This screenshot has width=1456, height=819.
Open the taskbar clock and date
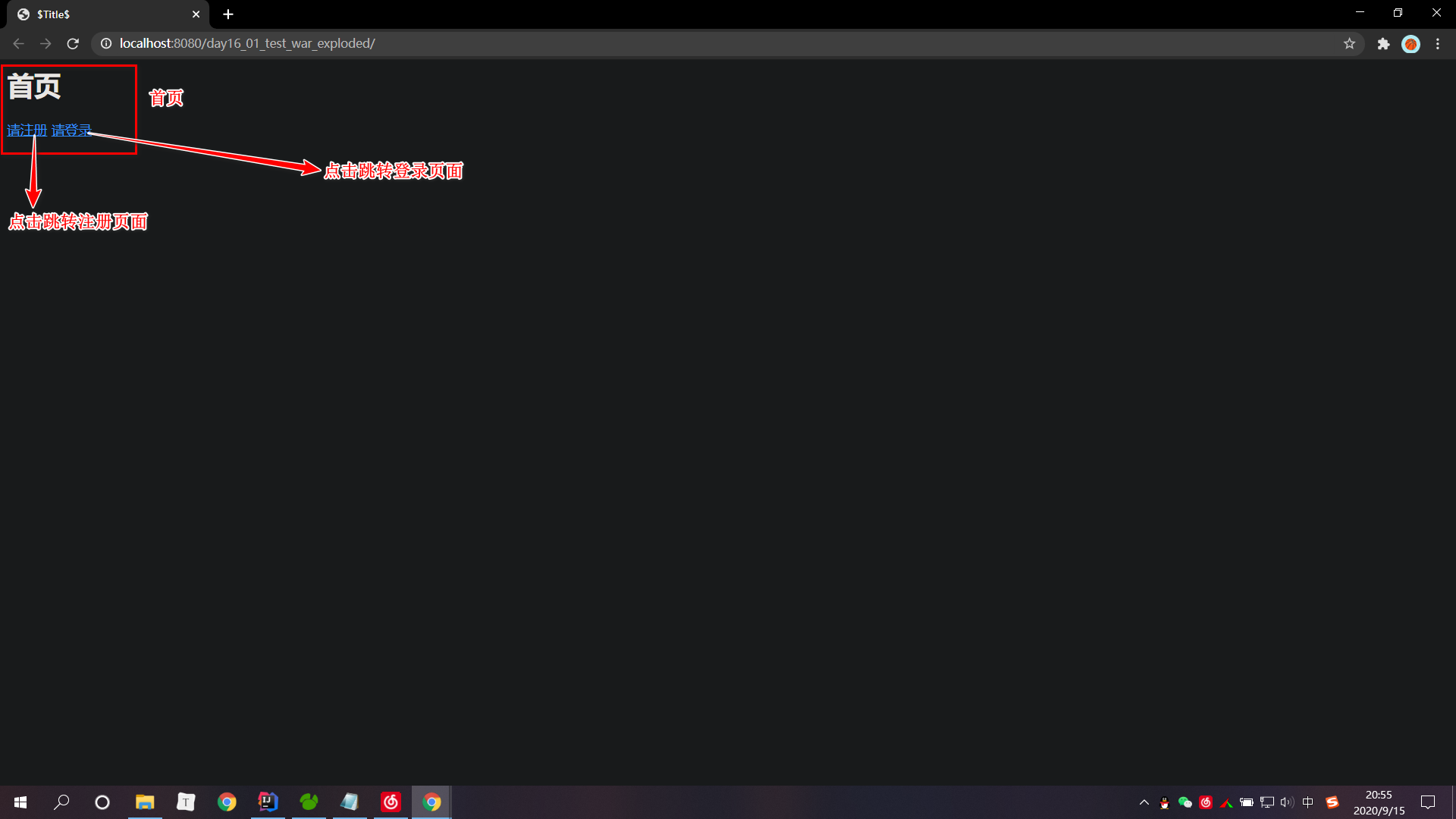point(1379,802)
